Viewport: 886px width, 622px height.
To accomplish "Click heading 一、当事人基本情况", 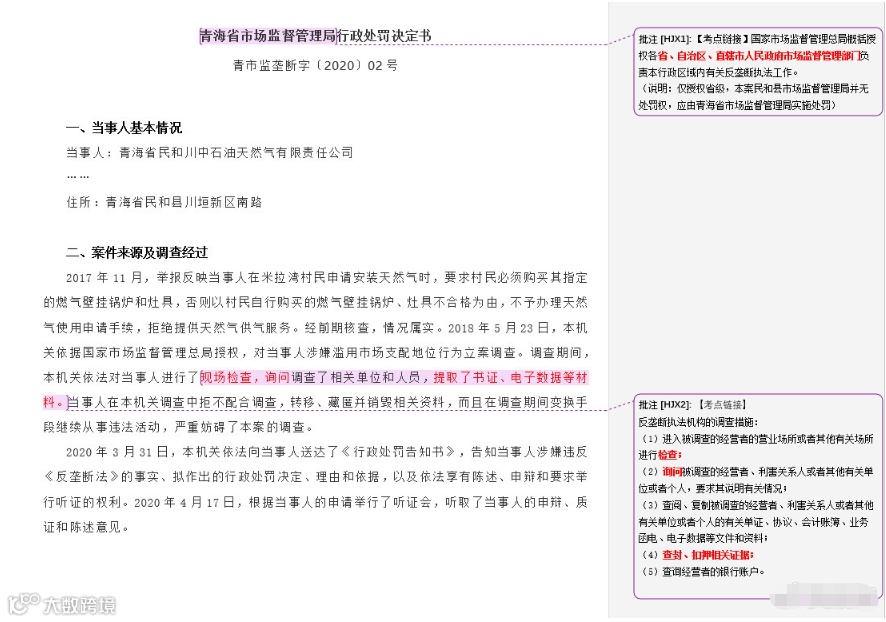I will (x=124, y=128).
